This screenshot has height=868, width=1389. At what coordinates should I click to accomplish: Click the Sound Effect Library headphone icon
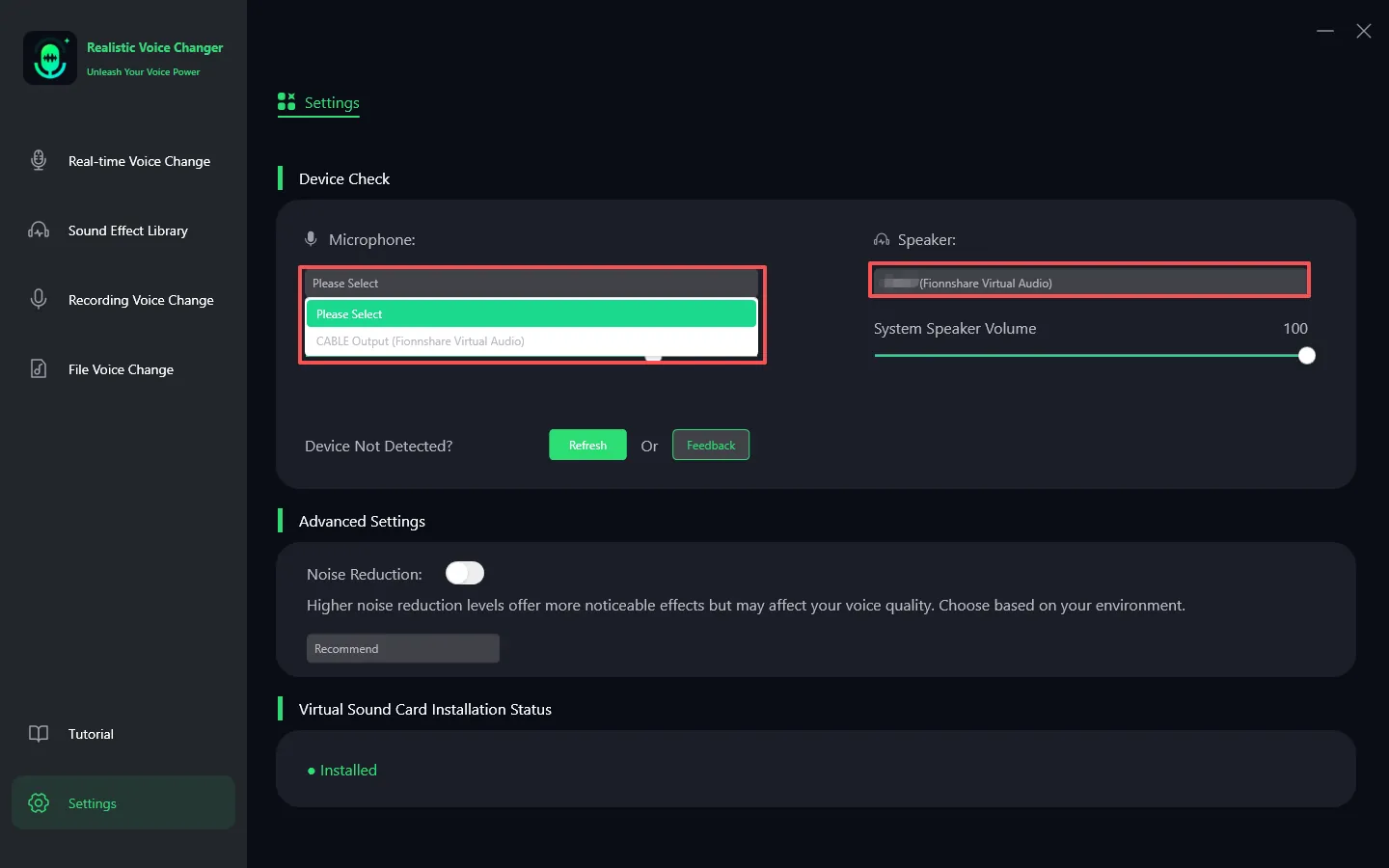pos(39,231)
